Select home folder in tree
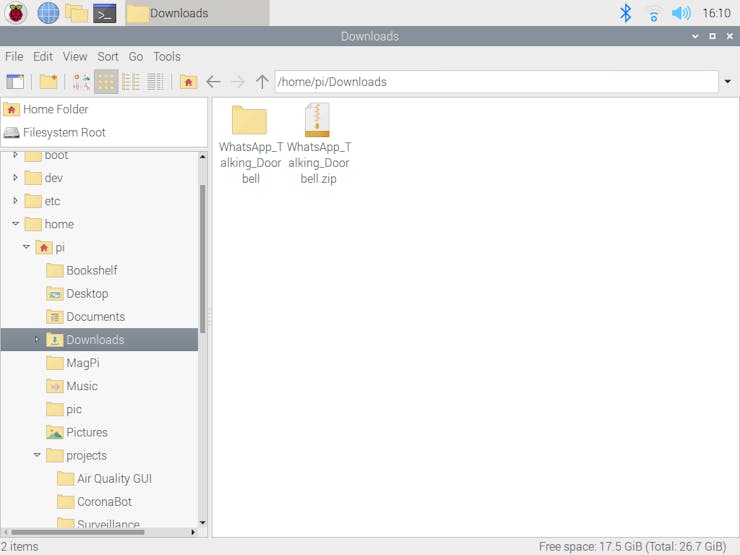 coord(99,224)
